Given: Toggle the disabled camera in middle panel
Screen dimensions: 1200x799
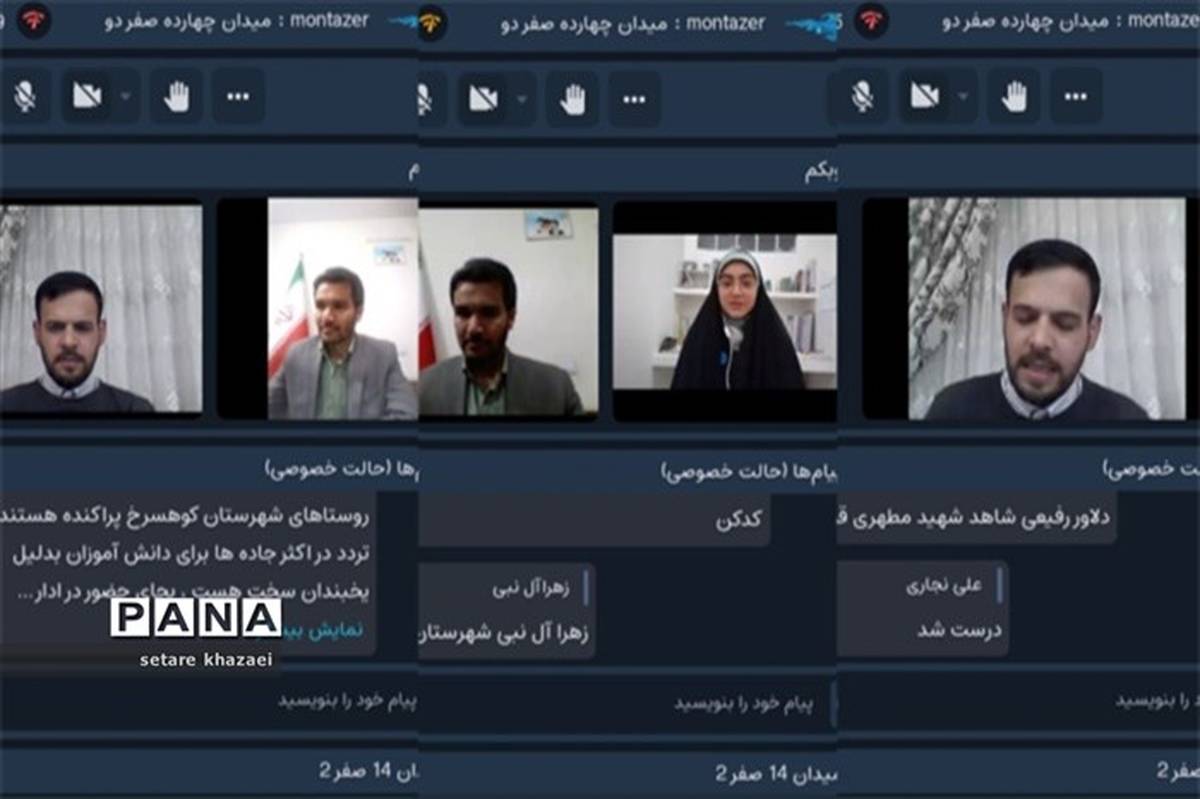Looking at the screenshot, I should (484, 99).
